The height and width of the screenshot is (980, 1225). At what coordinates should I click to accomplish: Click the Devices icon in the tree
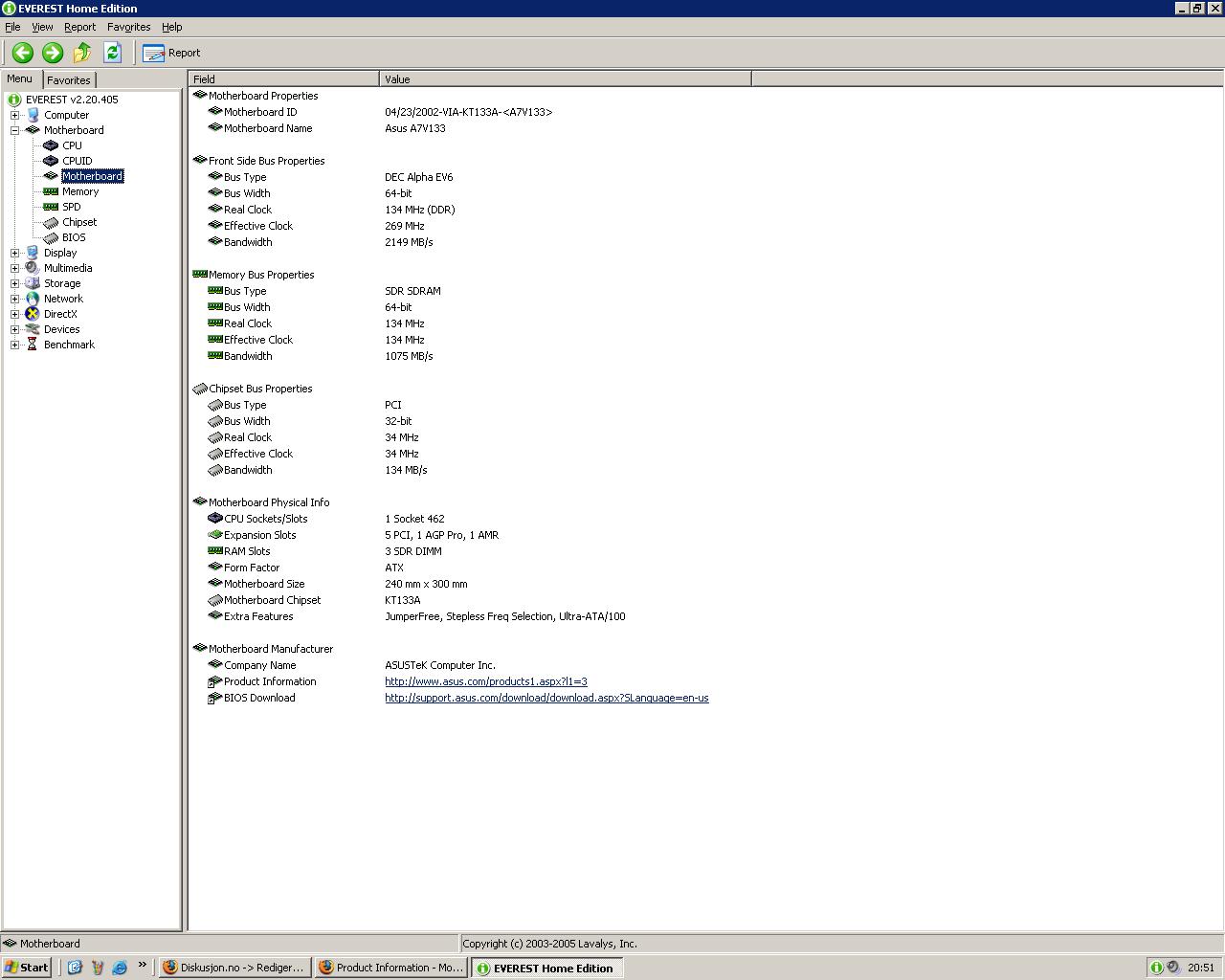point(33,329)
